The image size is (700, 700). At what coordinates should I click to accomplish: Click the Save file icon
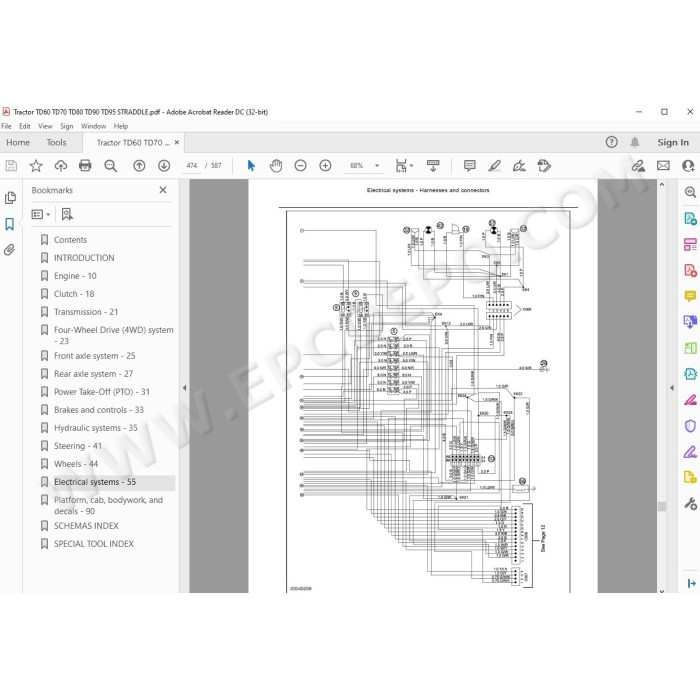point(11,166)
